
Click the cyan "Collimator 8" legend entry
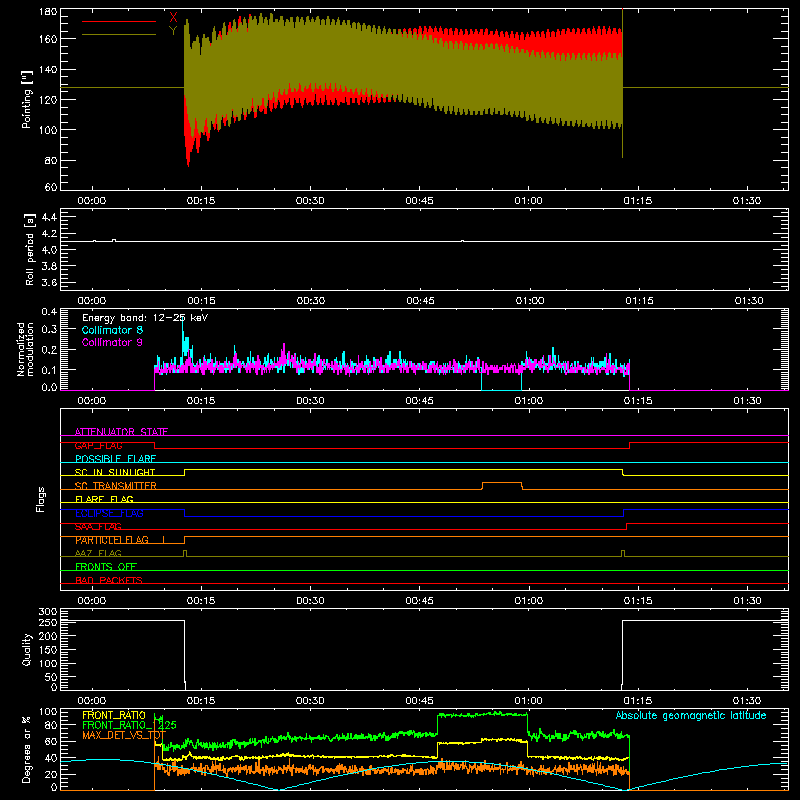pyautogui.click(x=112, y=330)
